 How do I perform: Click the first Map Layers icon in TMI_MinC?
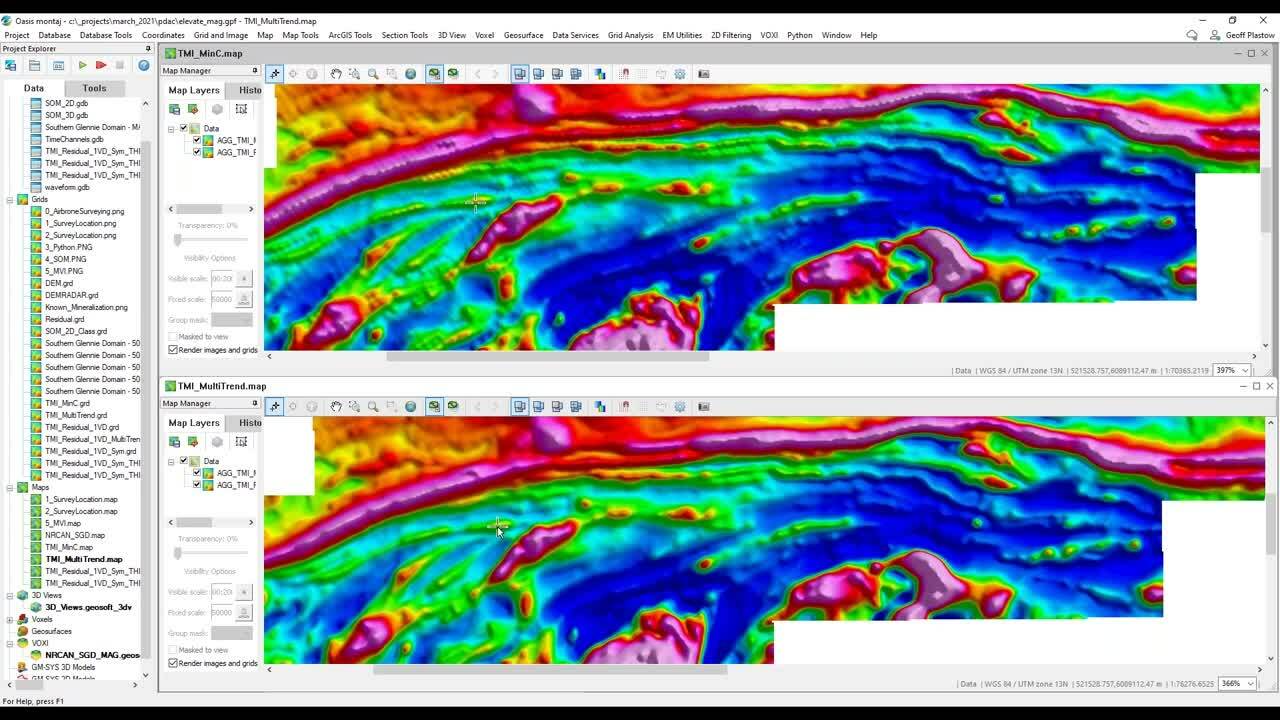174,109
